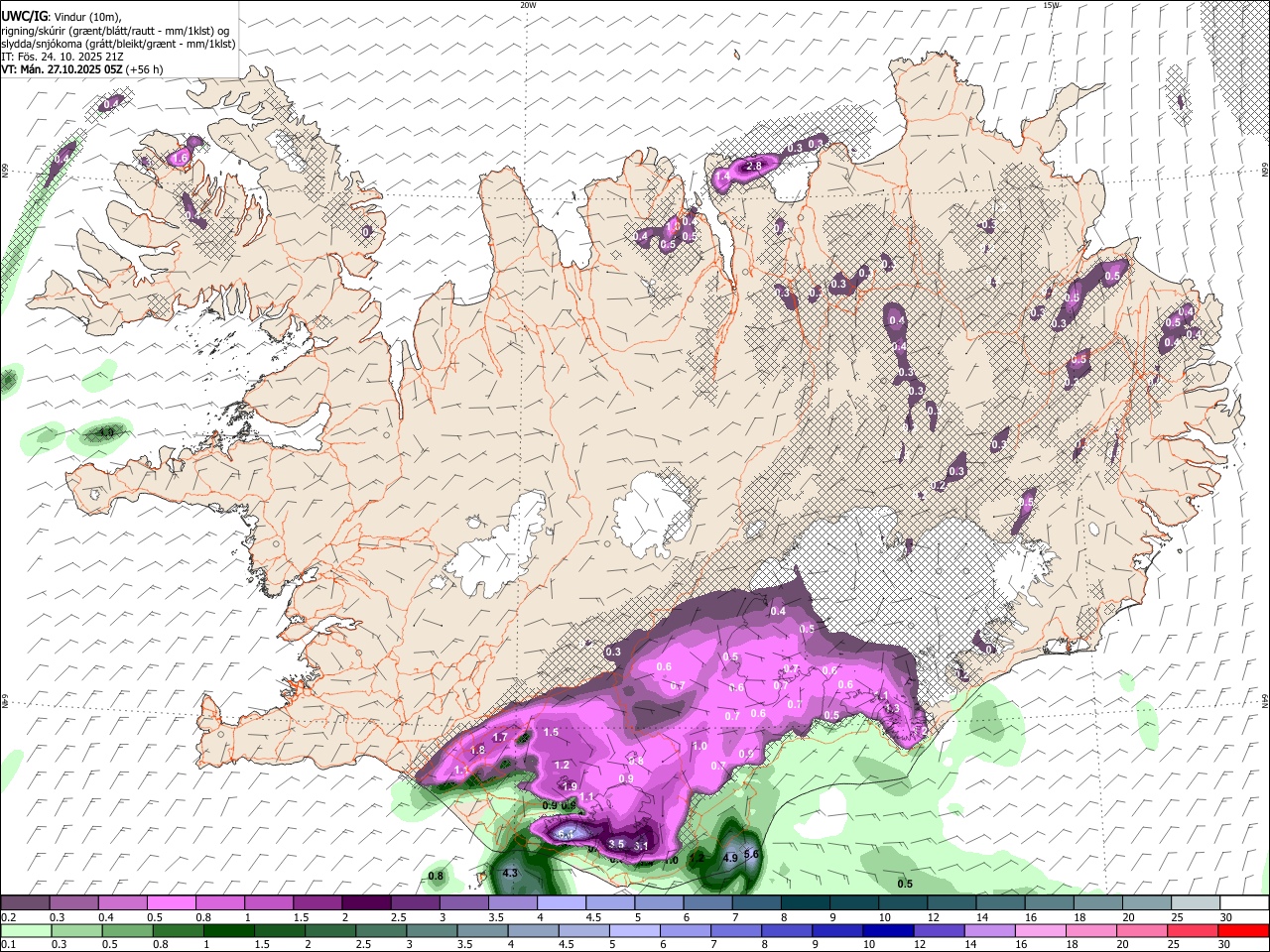Click the 1.7 snow value in southwest
This screenshot has width=1270, height=952.
coord(500,737)
